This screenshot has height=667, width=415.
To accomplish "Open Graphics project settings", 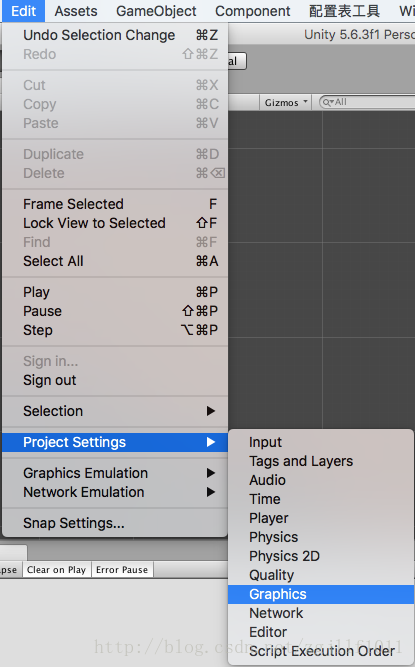I will tap(321, 594).
